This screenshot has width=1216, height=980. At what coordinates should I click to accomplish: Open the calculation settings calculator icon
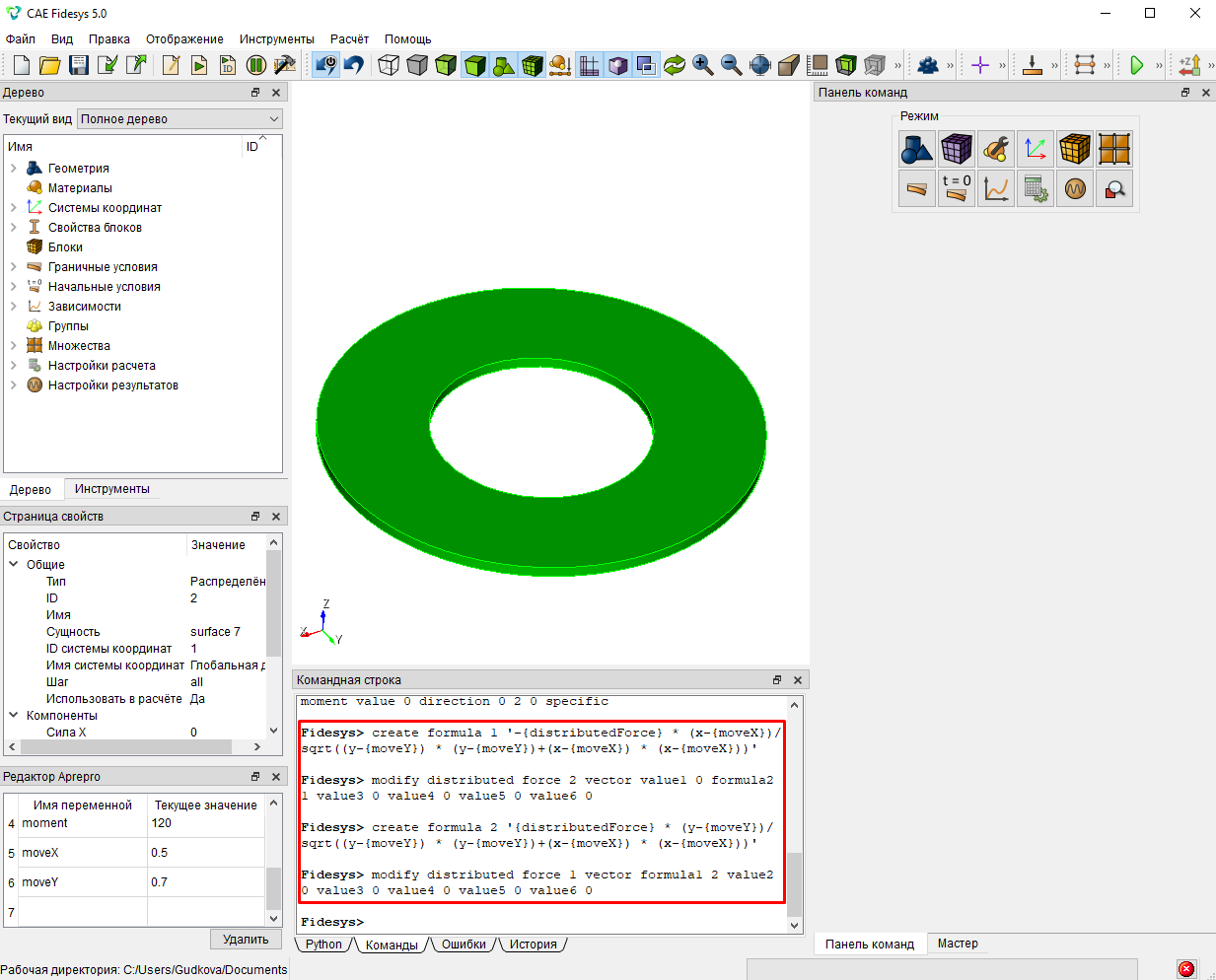[1036, 188]
